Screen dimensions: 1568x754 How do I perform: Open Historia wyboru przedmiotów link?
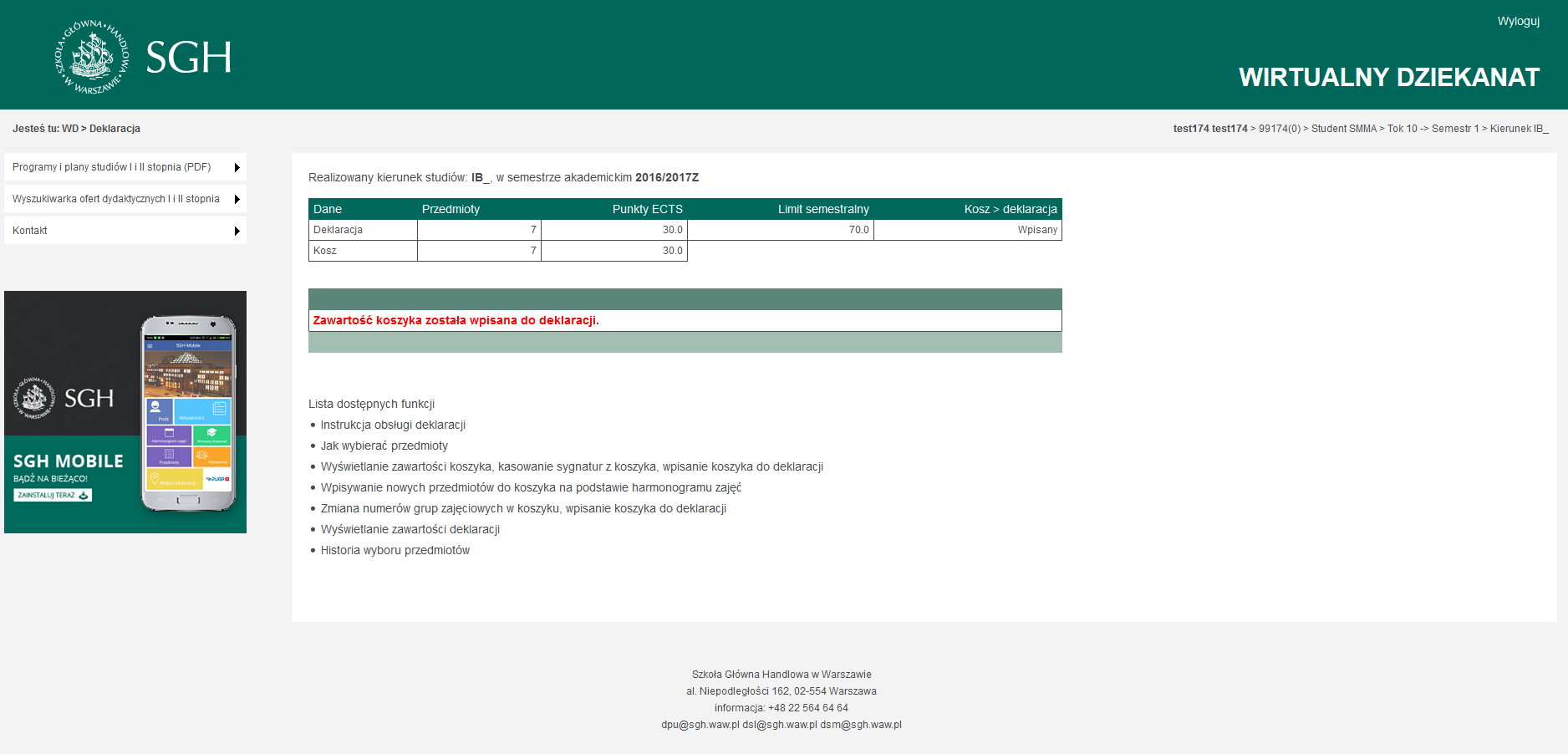click(x=395, y=550)
